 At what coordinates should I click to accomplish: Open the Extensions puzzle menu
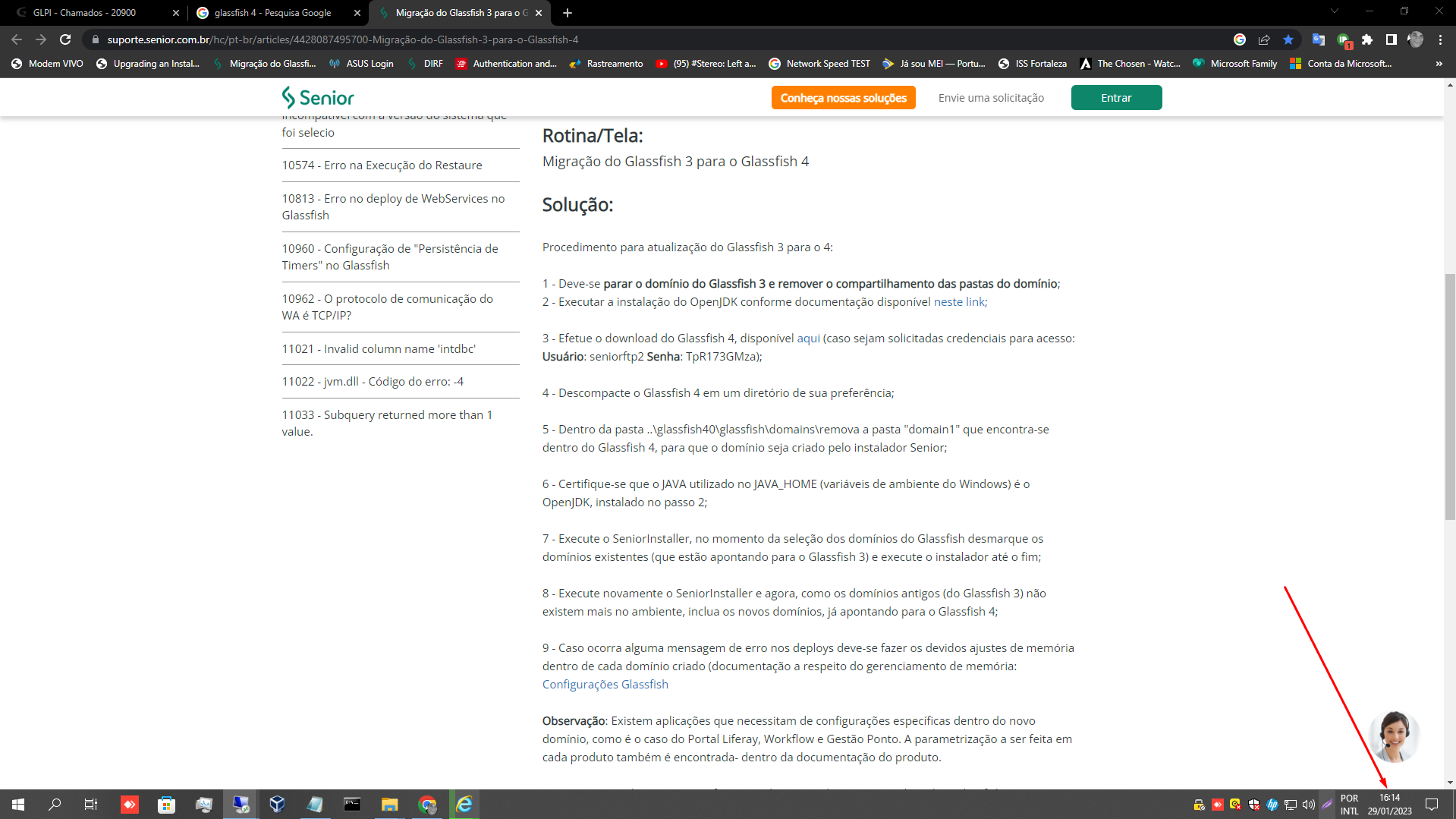pos(1367,39)
